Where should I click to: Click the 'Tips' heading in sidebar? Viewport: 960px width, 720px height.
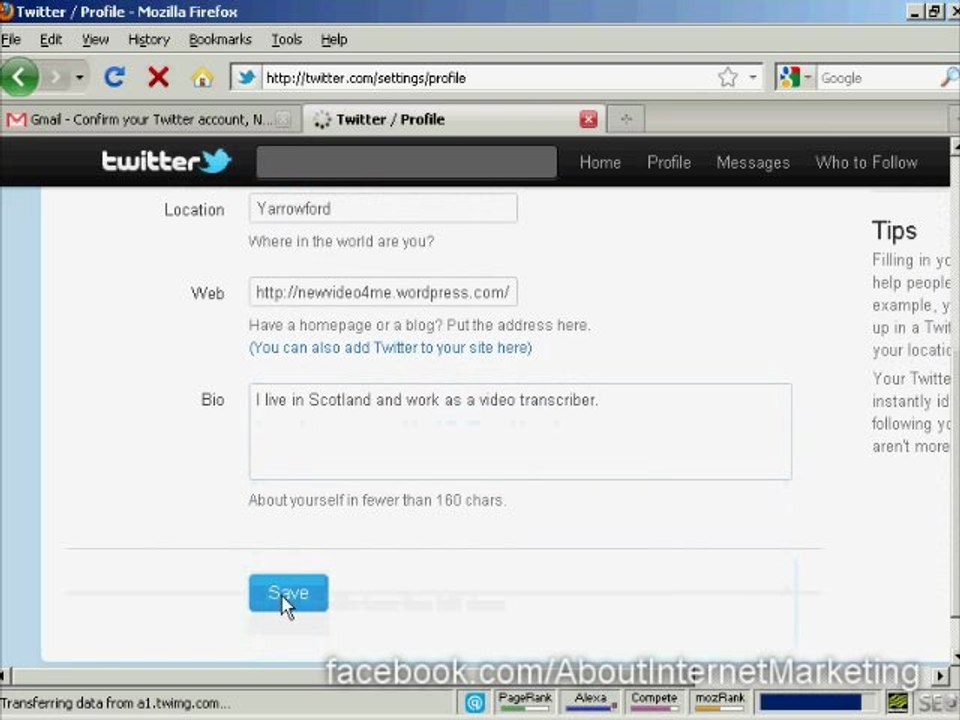894,231
